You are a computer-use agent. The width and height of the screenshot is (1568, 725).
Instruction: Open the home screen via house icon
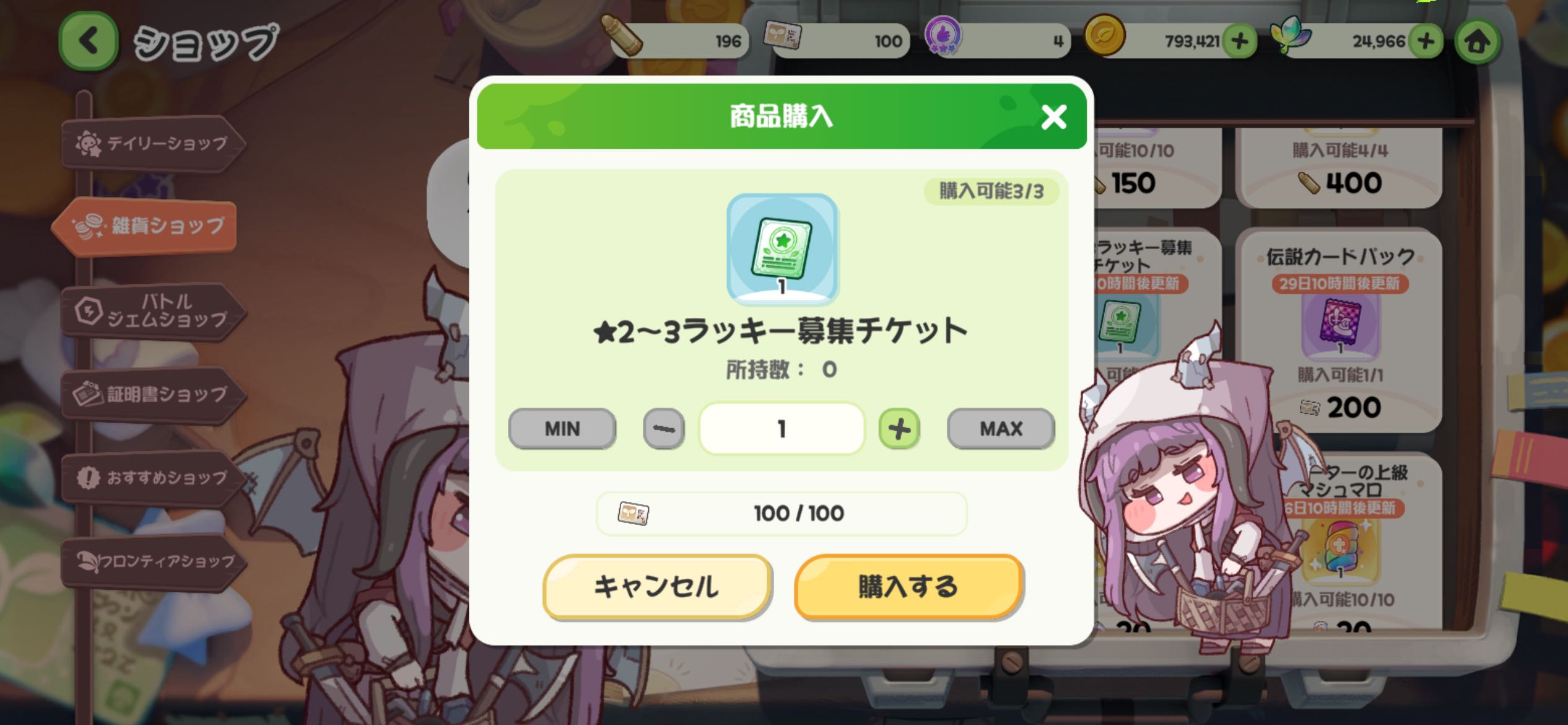point(1478,42)
